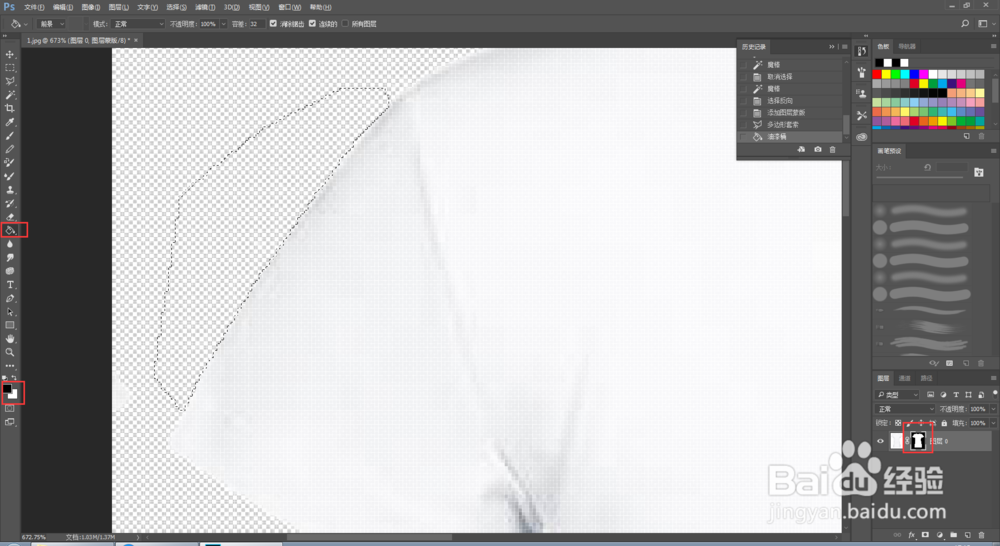This screenshot has width=1000, height=546.
Task: Open the layer blend mode dropdown
Action: point(905,409)
